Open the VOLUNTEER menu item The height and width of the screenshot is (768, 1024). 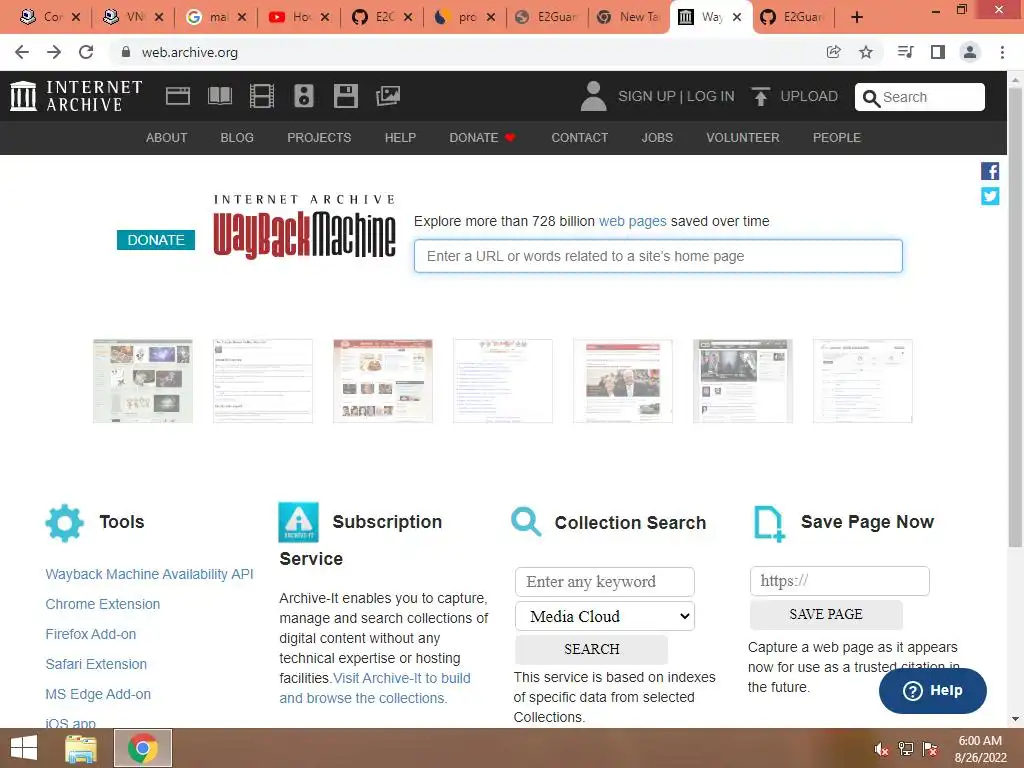[x=743, y=138]
